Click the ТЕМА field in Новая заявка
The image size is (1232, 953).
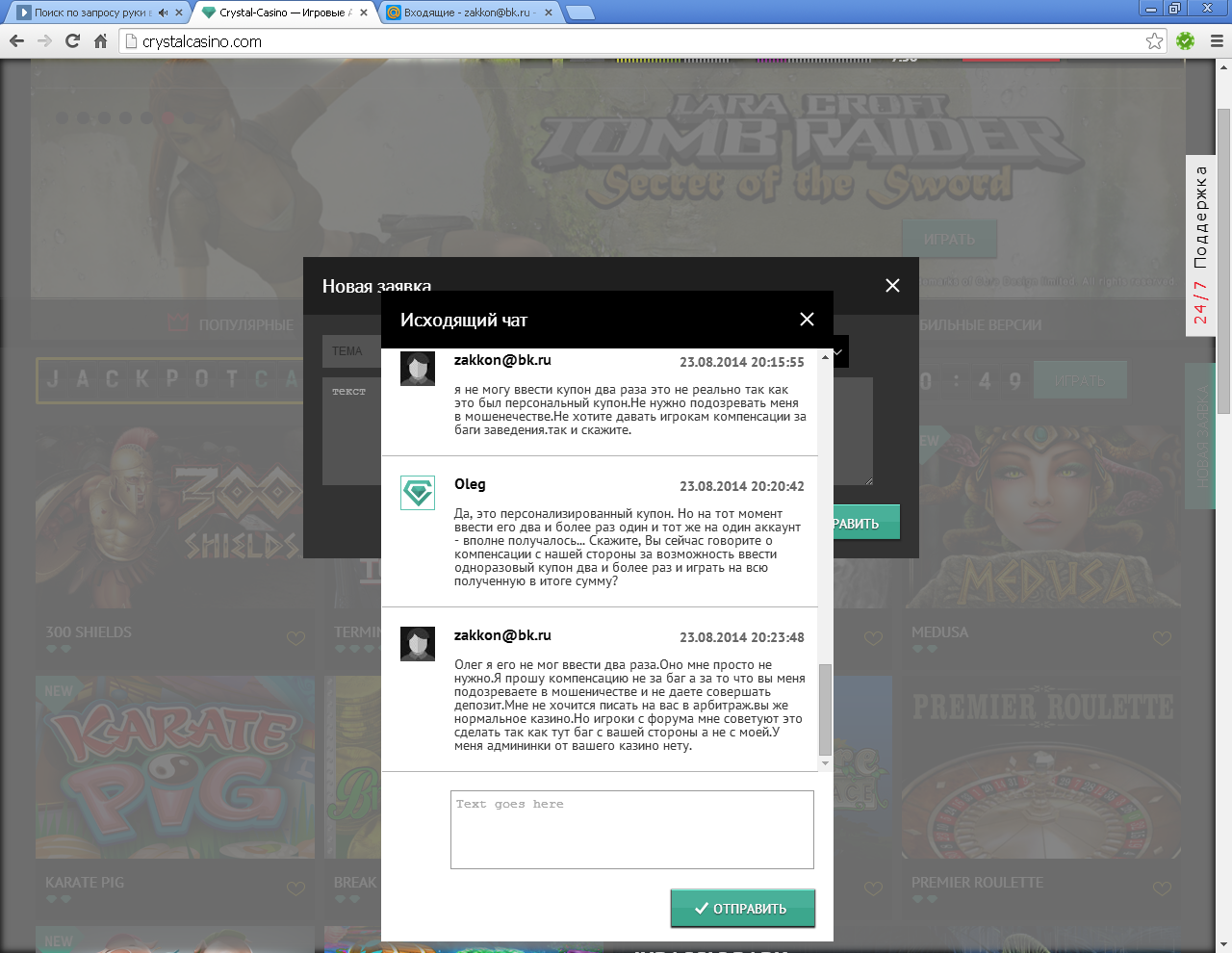point(352,351)
